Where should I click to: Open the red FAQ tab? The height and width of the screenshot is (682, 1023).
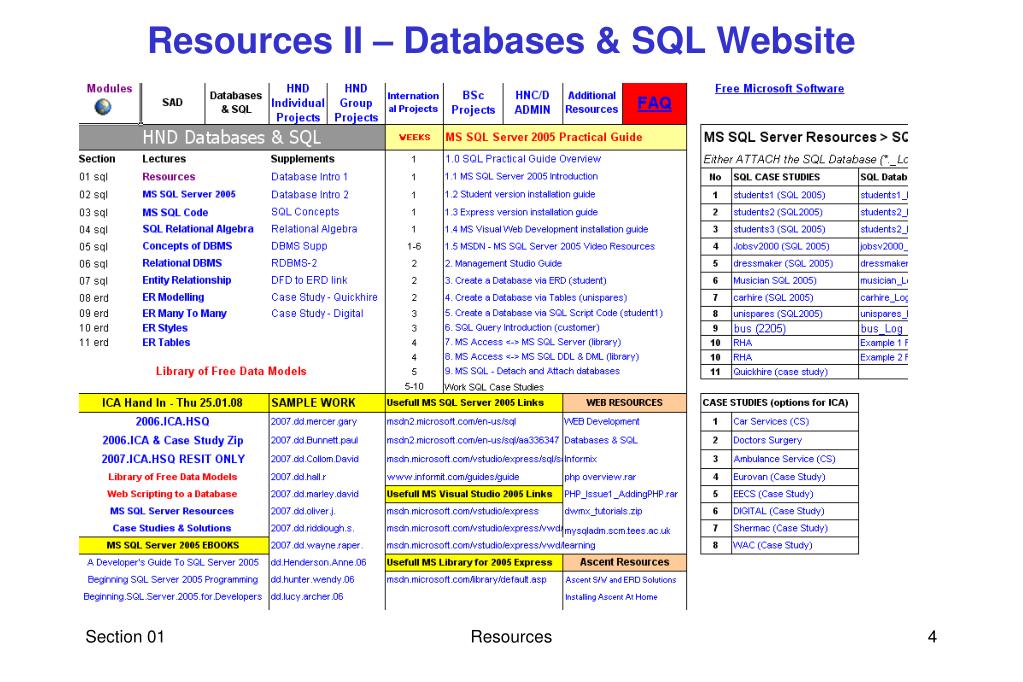(654, 103)
